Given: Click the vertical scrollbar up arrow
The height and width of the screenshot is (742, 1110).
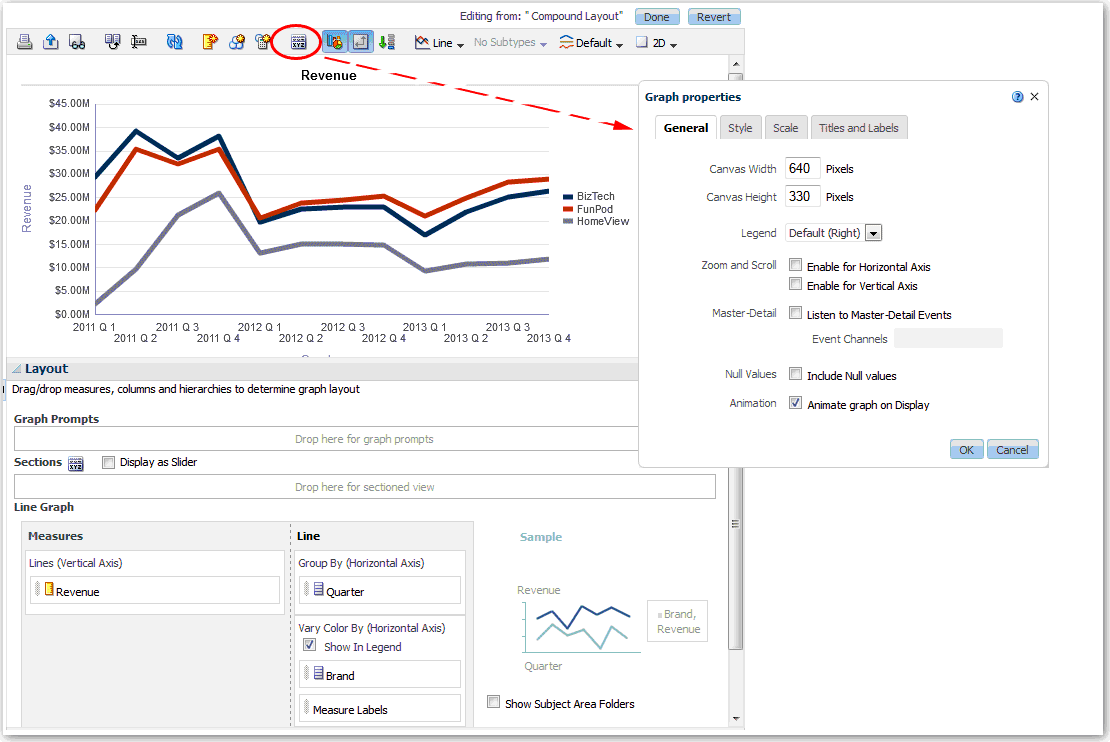Looking at the screenshot, I should (x=736, y=64).
